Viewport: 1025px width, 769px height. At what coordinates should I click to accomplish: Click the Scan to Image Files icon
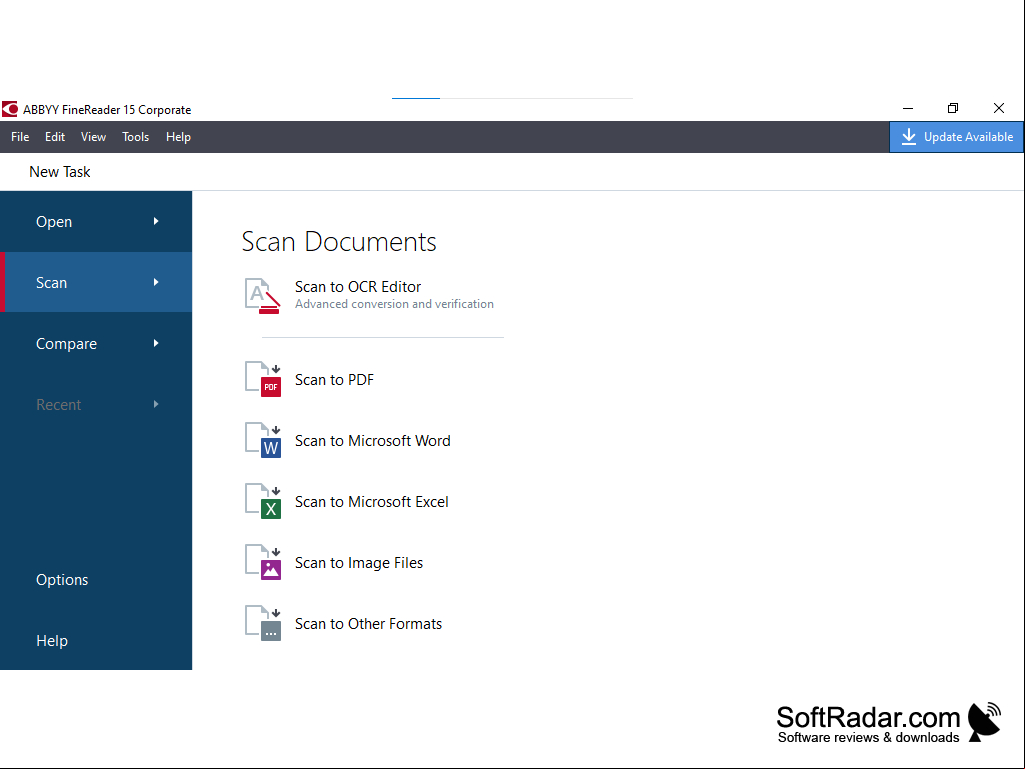tap(263, 562)
